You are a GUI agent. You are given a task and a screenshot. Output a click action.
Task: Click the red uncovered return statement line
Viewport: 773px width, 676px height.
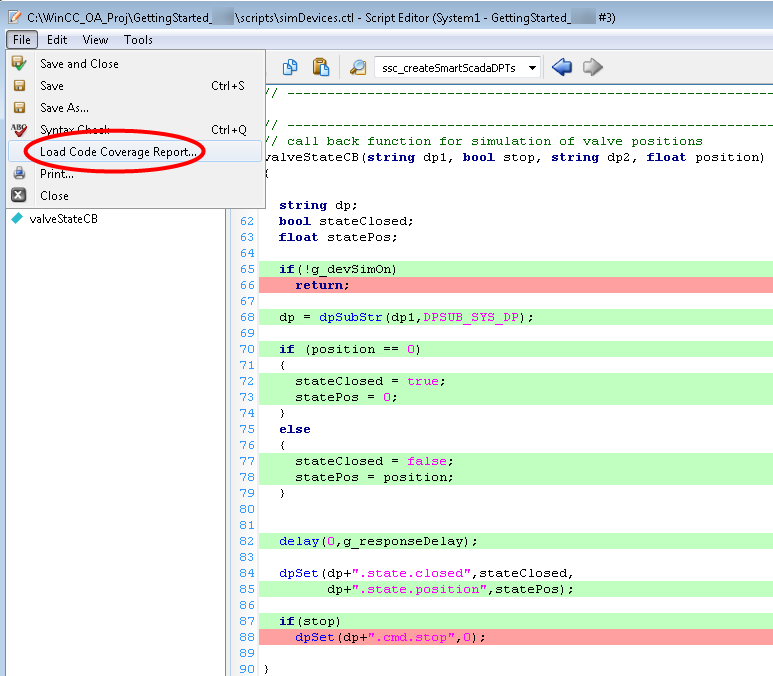[x=322, y=285]
